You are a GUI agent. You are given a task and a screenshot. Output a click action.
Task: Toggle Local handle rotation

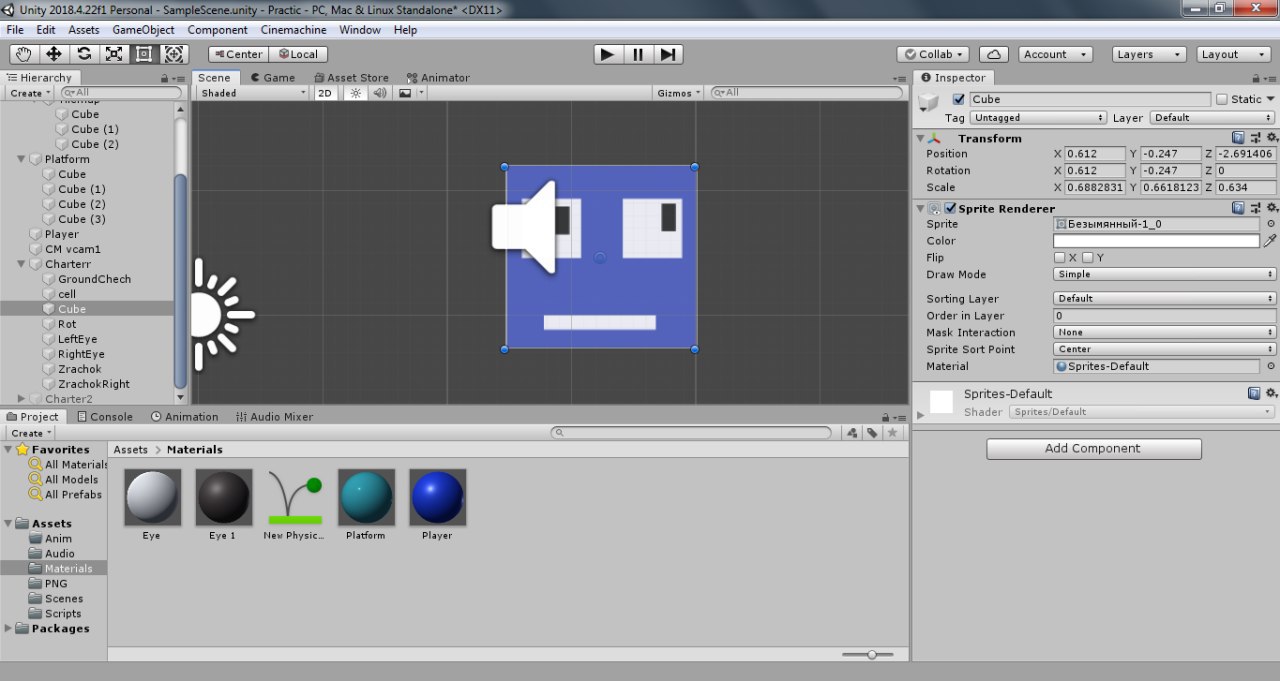[298, 54]
